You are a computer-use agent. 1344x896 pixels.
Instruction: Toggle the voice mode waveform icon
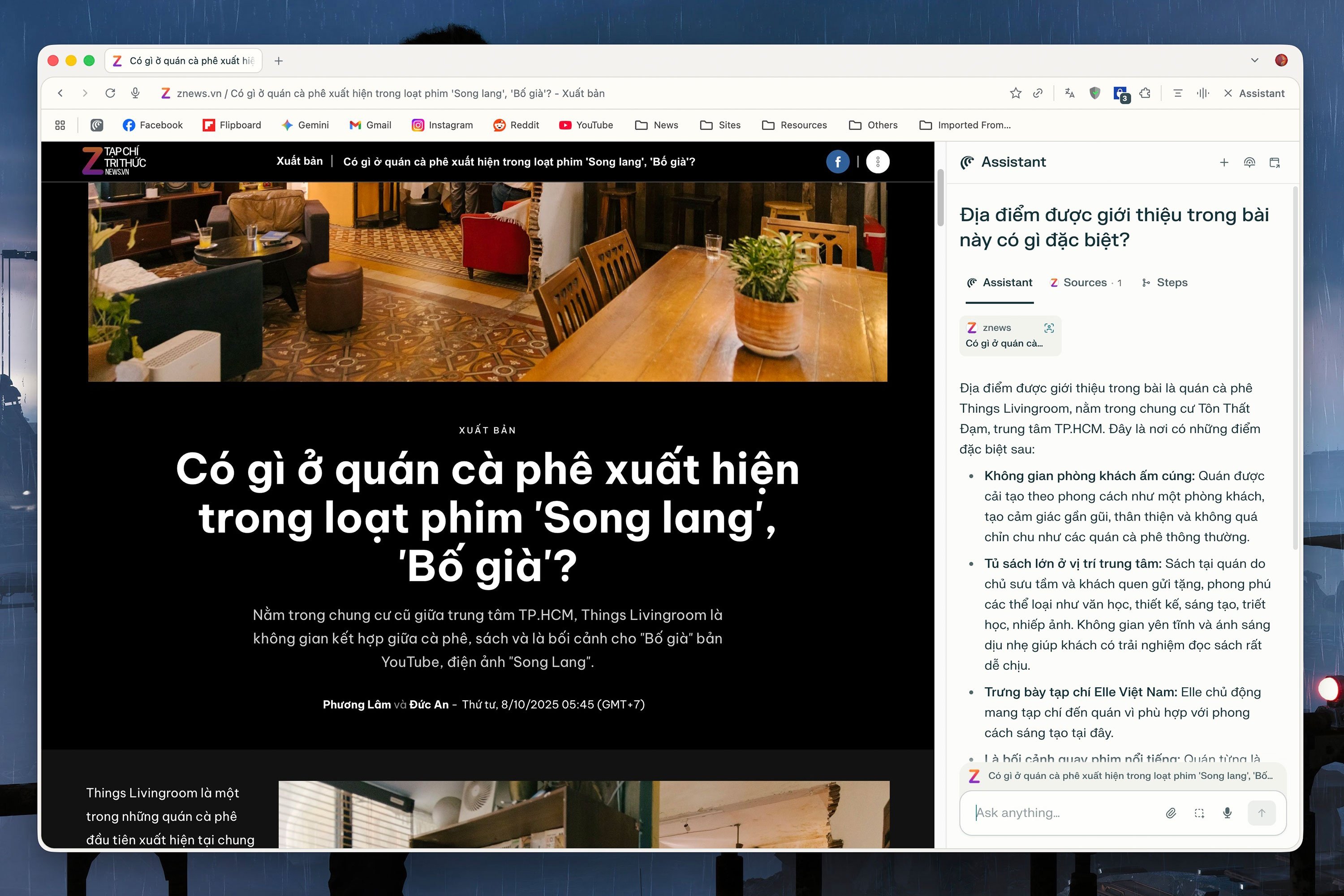coord(1203,93)
